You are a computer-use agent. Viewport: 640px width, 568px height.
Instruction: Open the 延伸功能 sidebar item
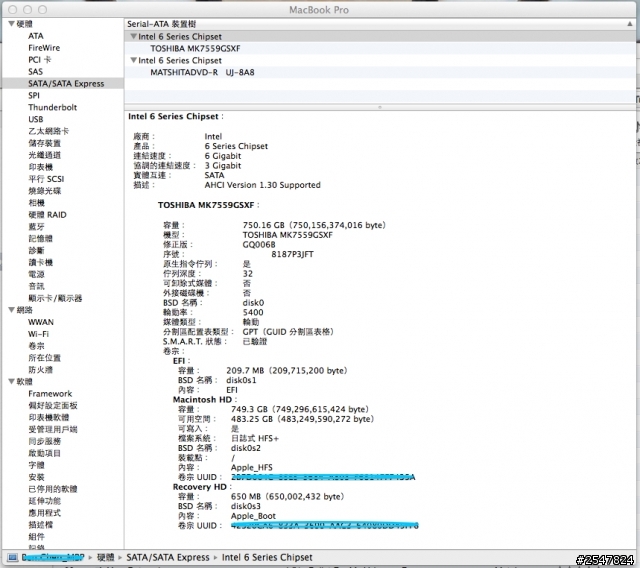tap(44, 501)
